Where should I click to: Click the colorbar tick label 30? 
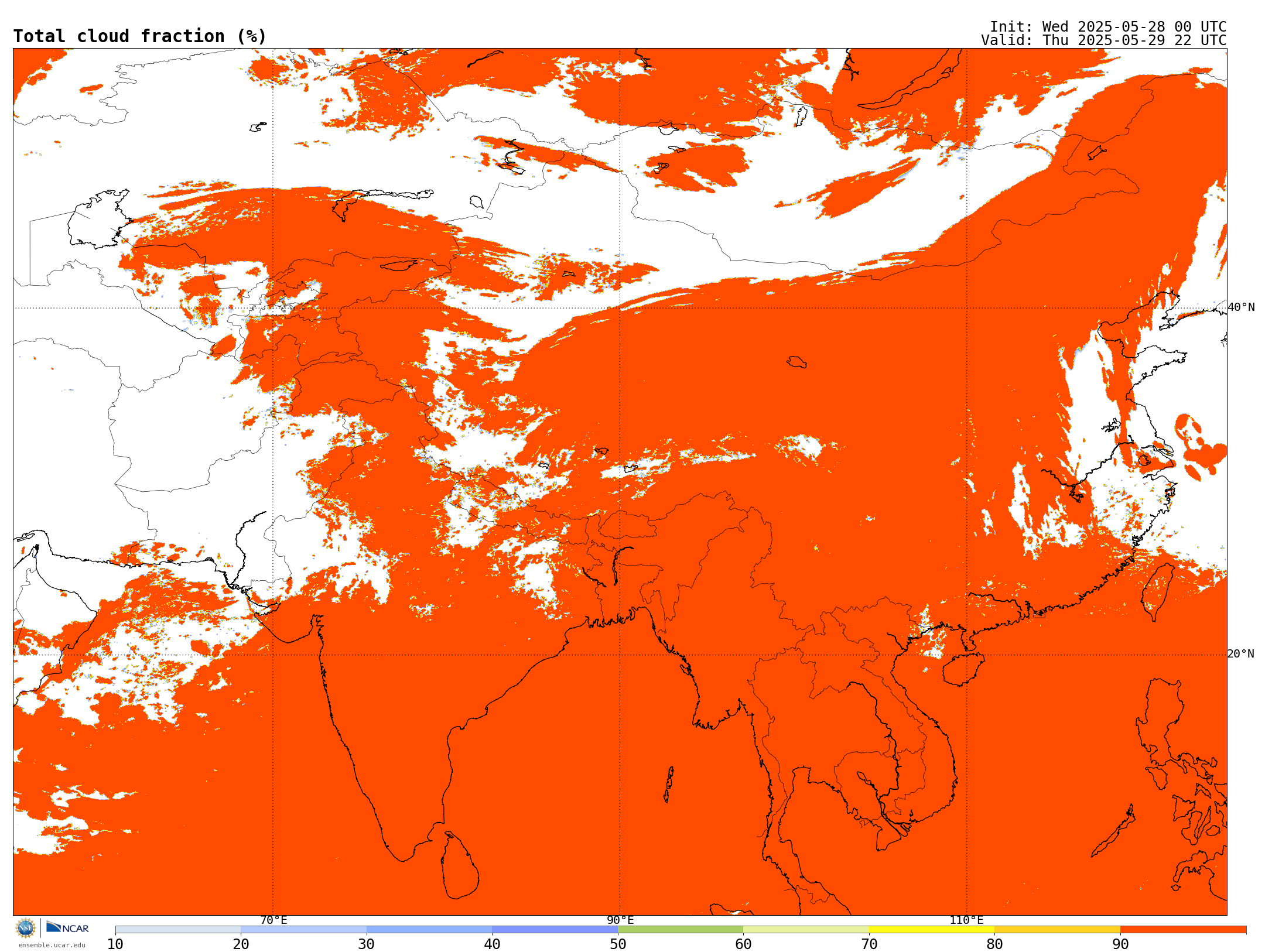coord(367,944)
